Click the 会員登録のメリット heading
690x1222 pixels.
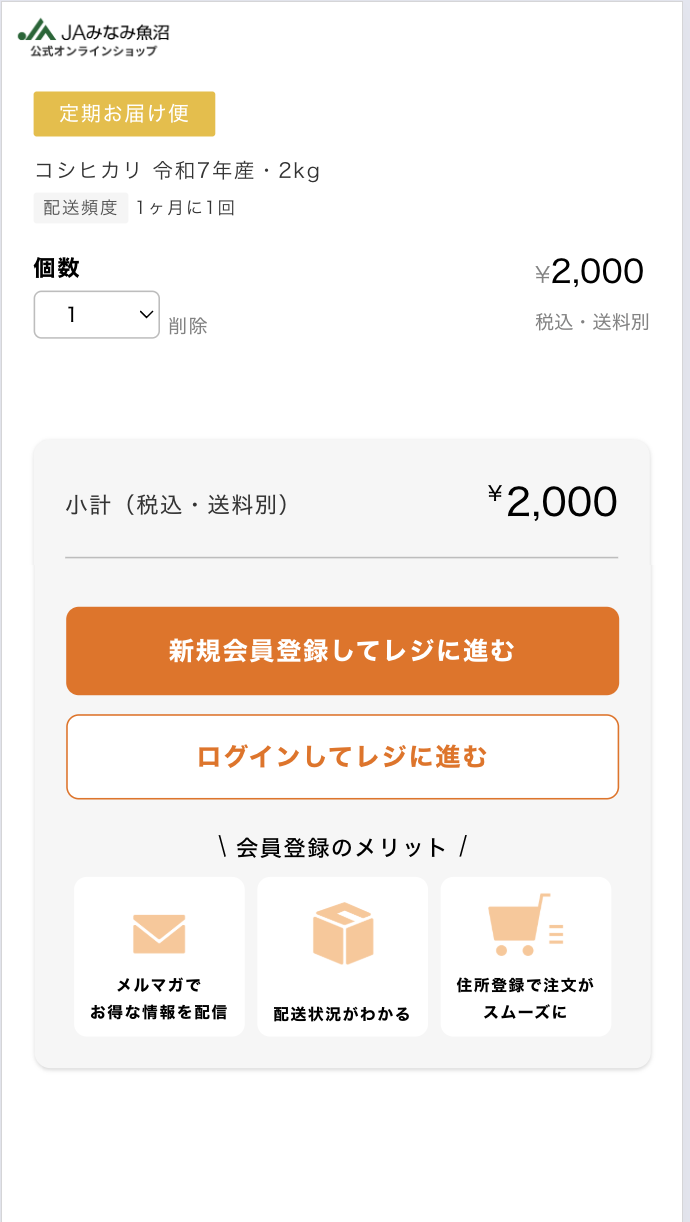click(x=342, y=845)
